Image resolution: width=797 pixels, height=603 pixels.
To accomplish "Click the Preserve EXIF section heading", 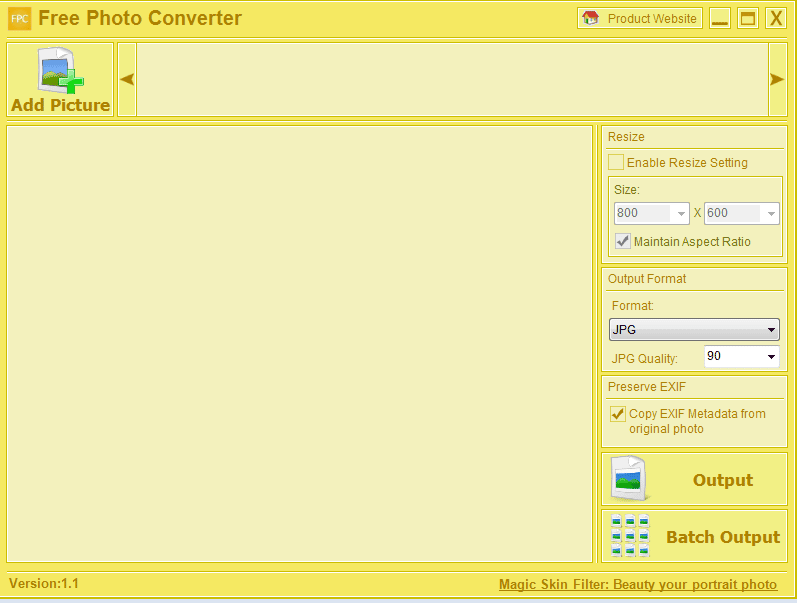I will pyautogui.click(x=647, y=387).
